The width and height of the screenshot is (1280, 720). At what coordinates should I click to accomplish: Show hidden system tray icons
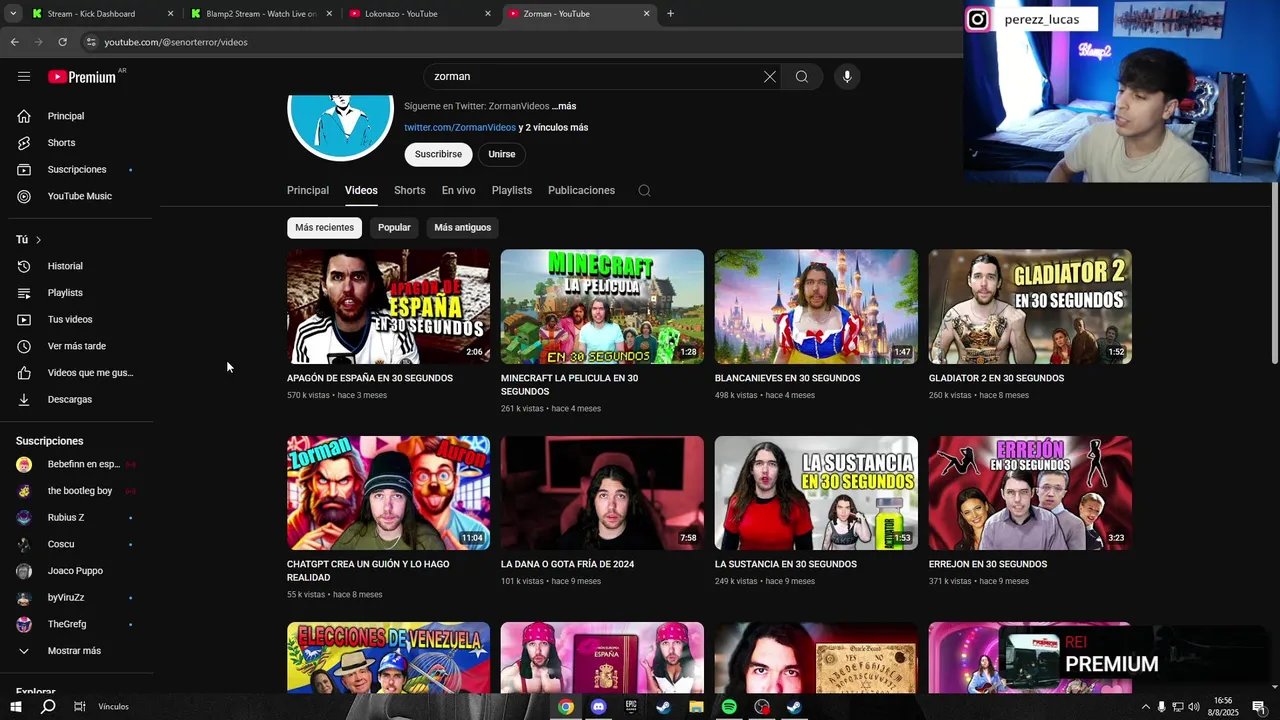click(x=1145, y=707)
